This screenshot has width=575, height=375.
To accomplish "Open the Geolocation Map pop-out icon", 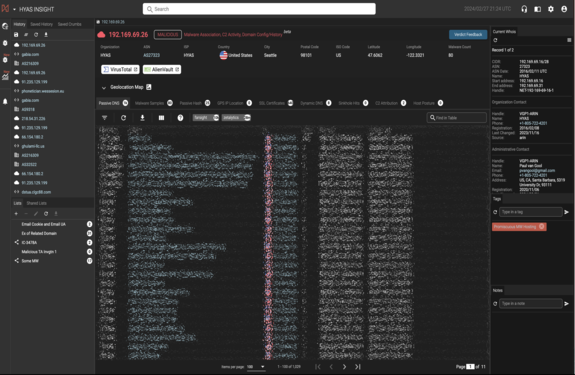I will (x=149, y=87).
